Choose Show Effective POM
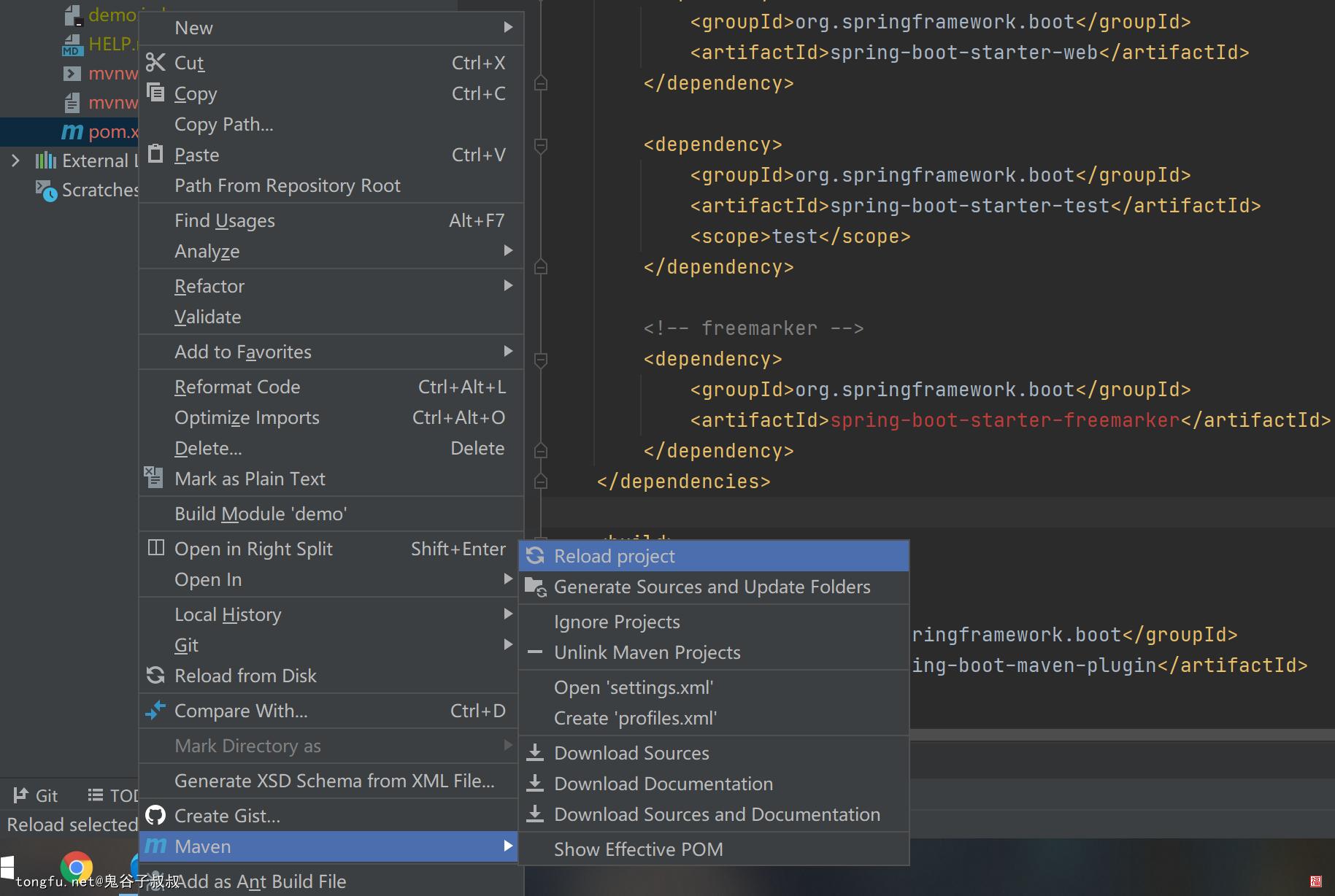 click(x=714, y=849)
